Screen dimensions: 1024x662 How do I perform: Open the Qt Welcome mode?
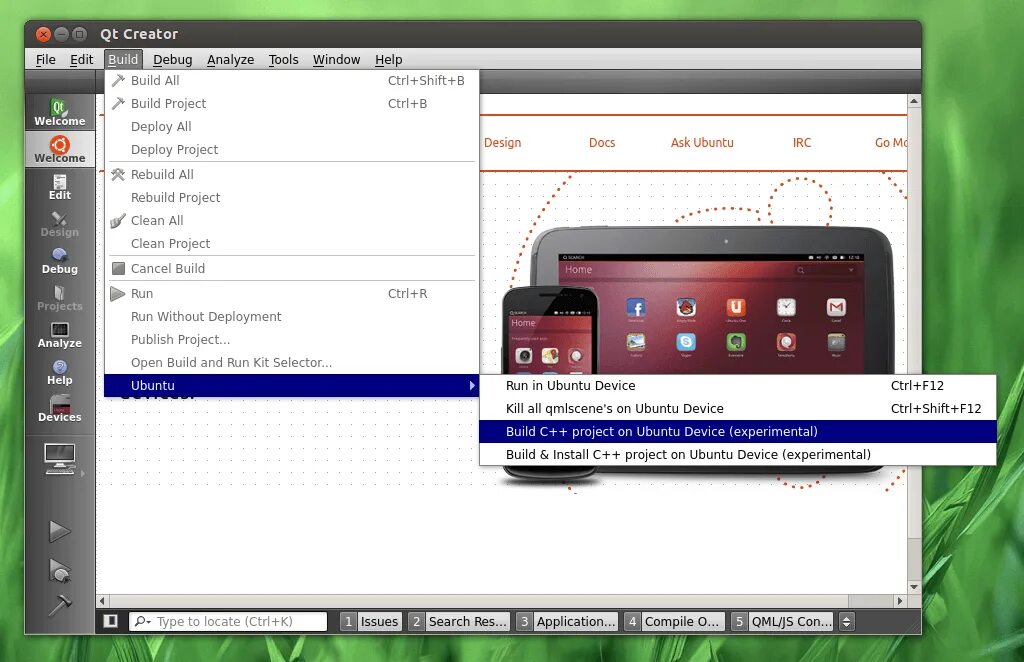(59, 112)
